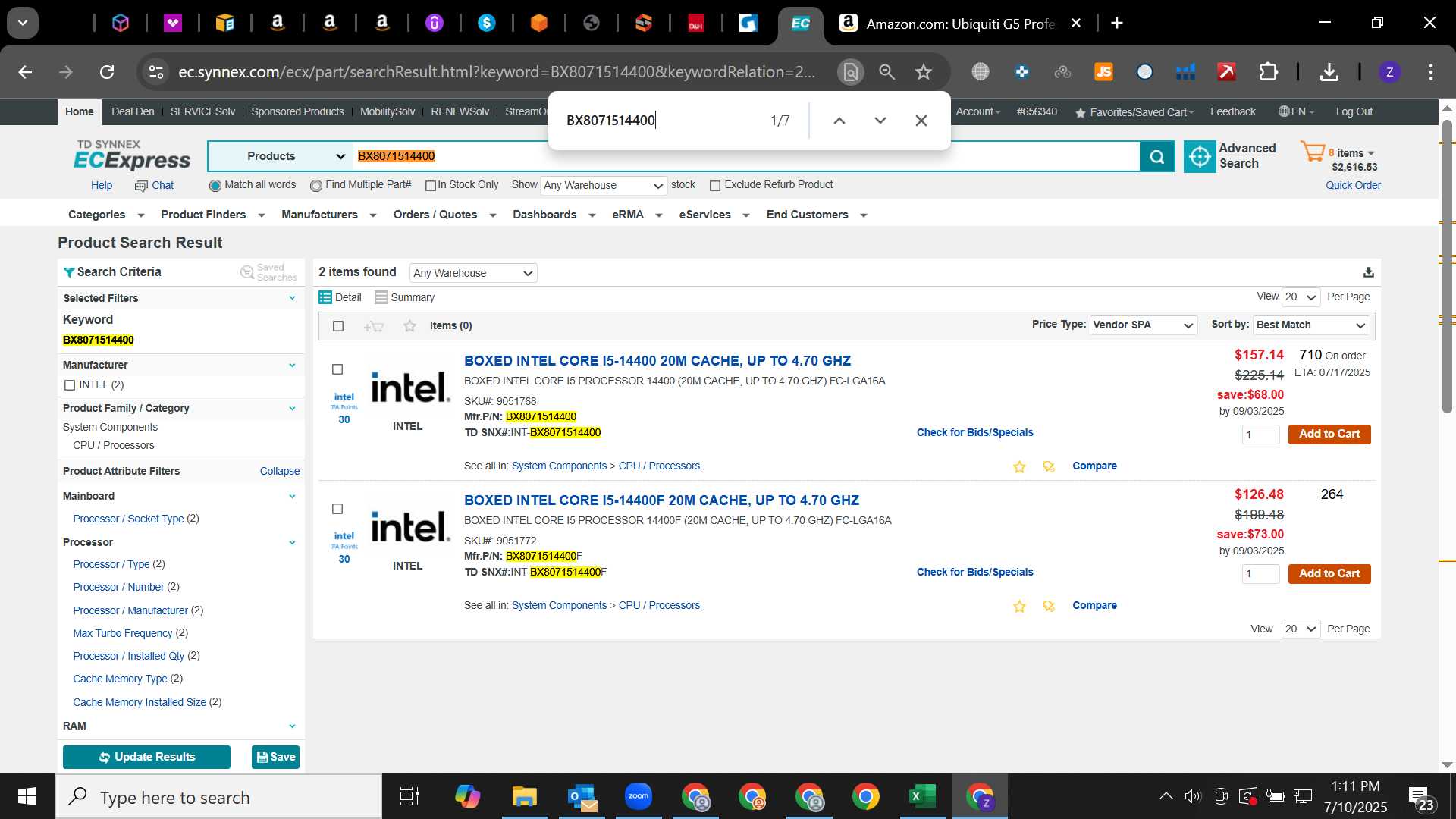Select the I5-14400F product checkbox
The height and width of the screenshot is (819, 1456).
tap(338, 509)
